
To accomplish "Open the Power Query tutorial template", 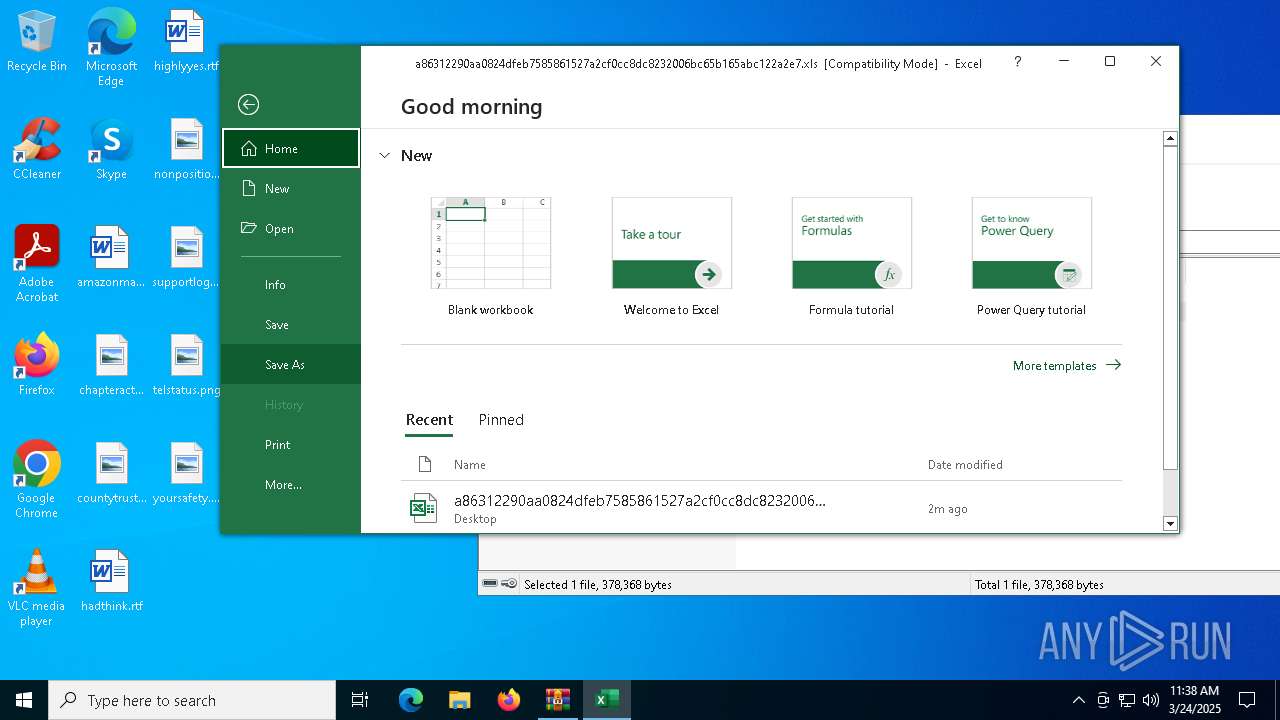I will coord(1031,257).
